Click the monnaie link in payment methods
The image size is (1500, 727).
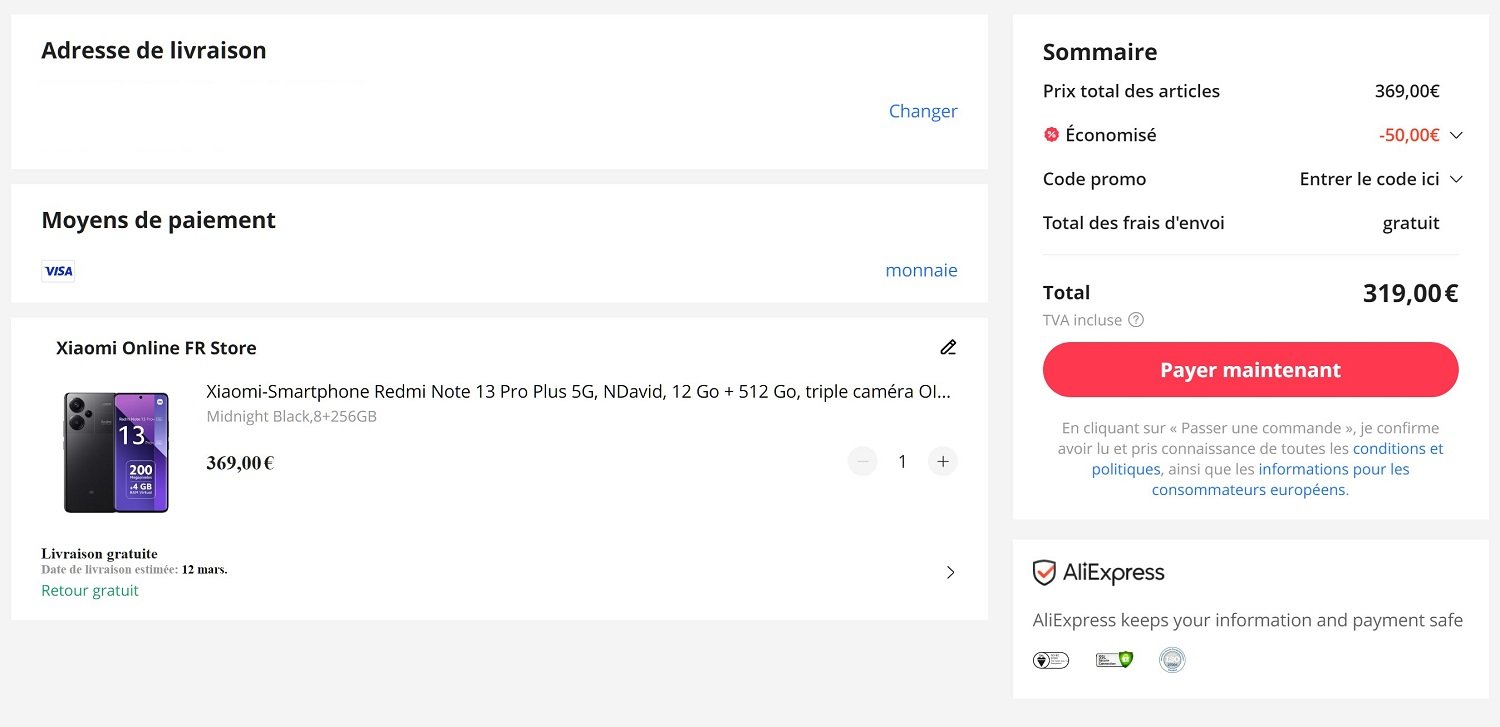[921, 270]
